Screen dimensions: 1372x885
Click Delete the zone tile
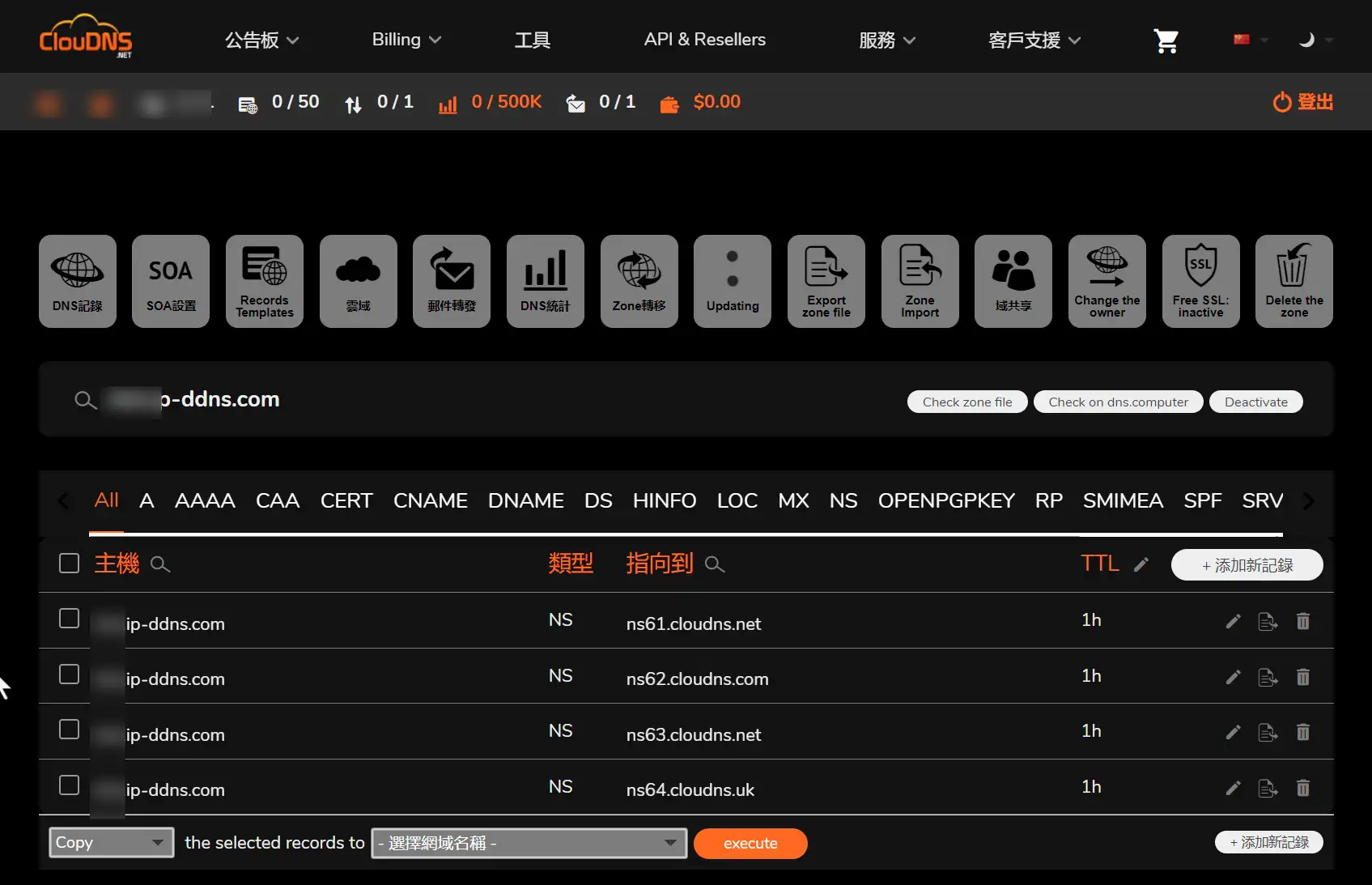[x=1294, y=281]
